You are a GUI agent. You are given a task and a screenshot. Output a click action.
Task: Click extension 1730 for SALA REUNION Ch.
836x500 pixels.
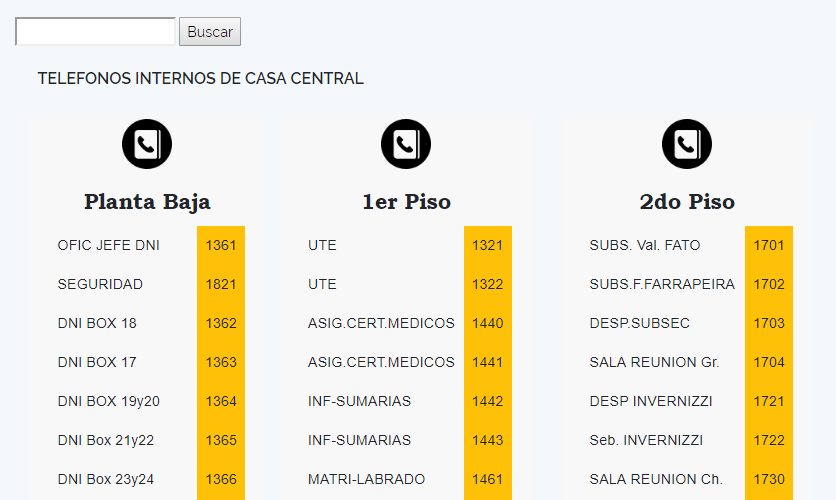(x=769, y=479)
